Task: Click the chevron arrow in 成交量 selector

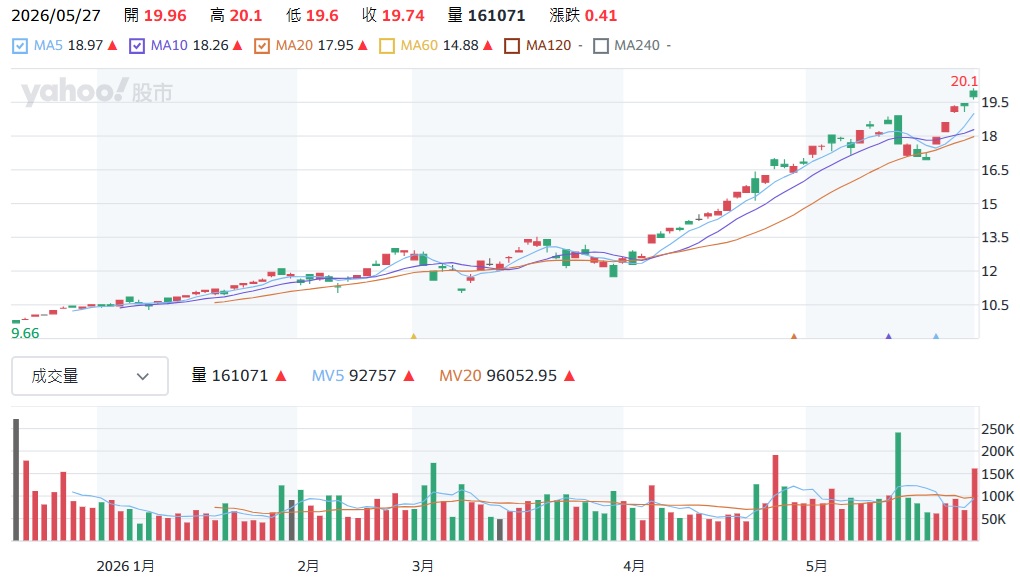Action: 142,377
